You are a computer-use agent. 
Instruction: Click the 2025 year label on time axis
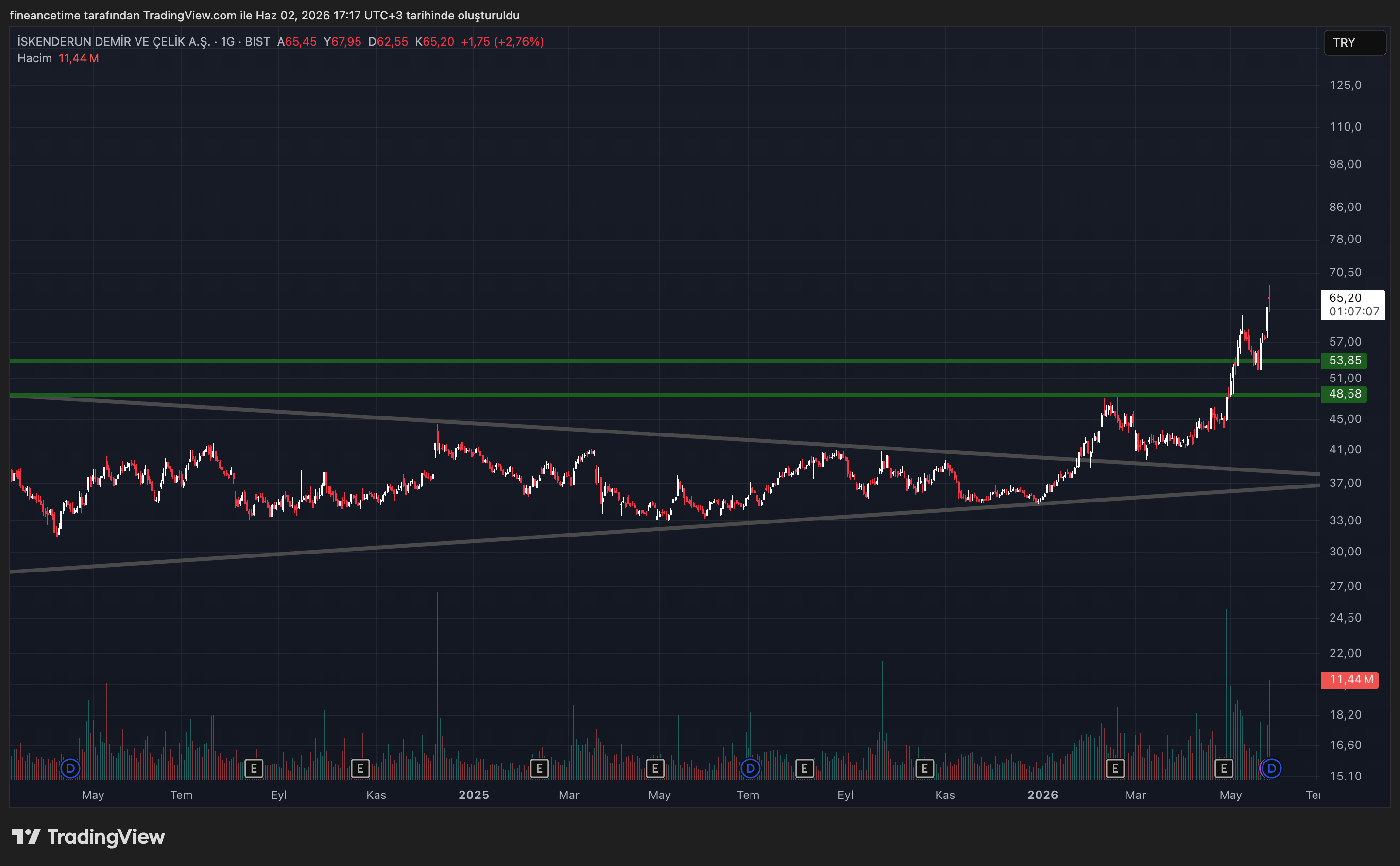pos(474,795)
